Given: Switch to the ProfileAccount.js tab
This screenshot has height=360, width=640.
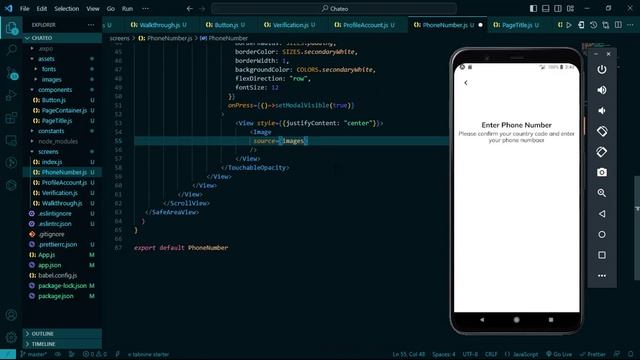Looking at the screenshot, I should pos(364,25).
